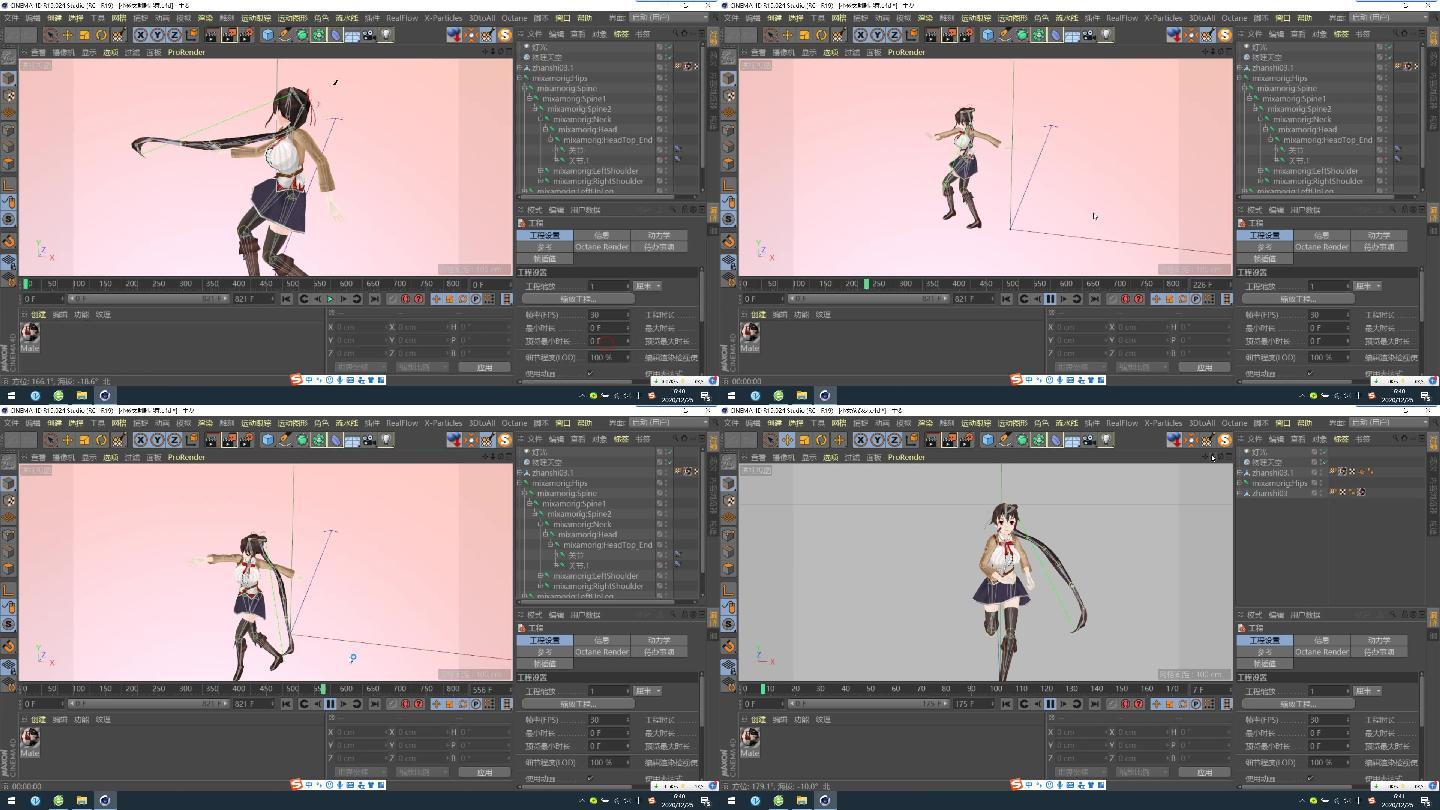
Task: Click orange Octane S icon in bottom-right window
Action: 1224,440
